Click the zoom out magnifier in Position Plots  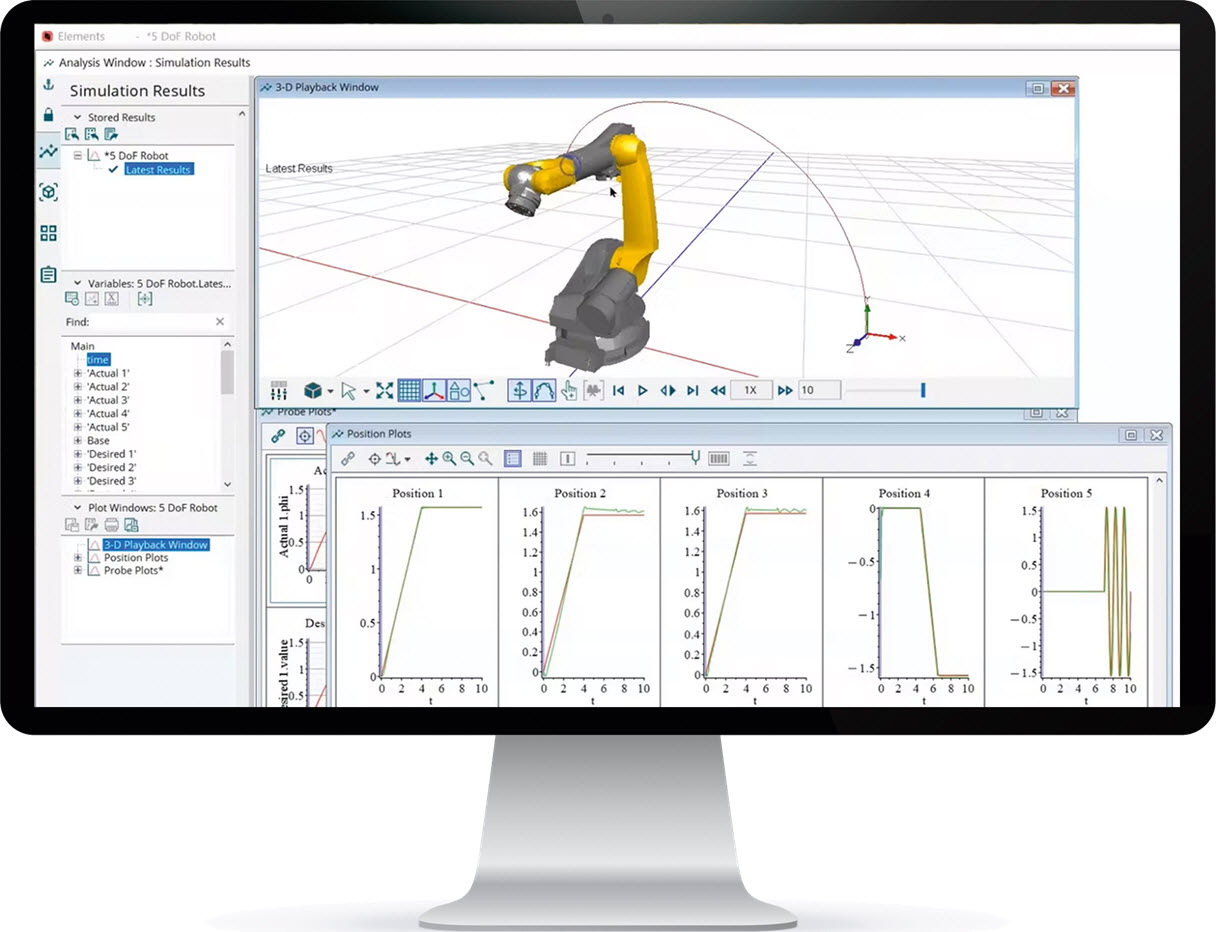coord(467,458)
